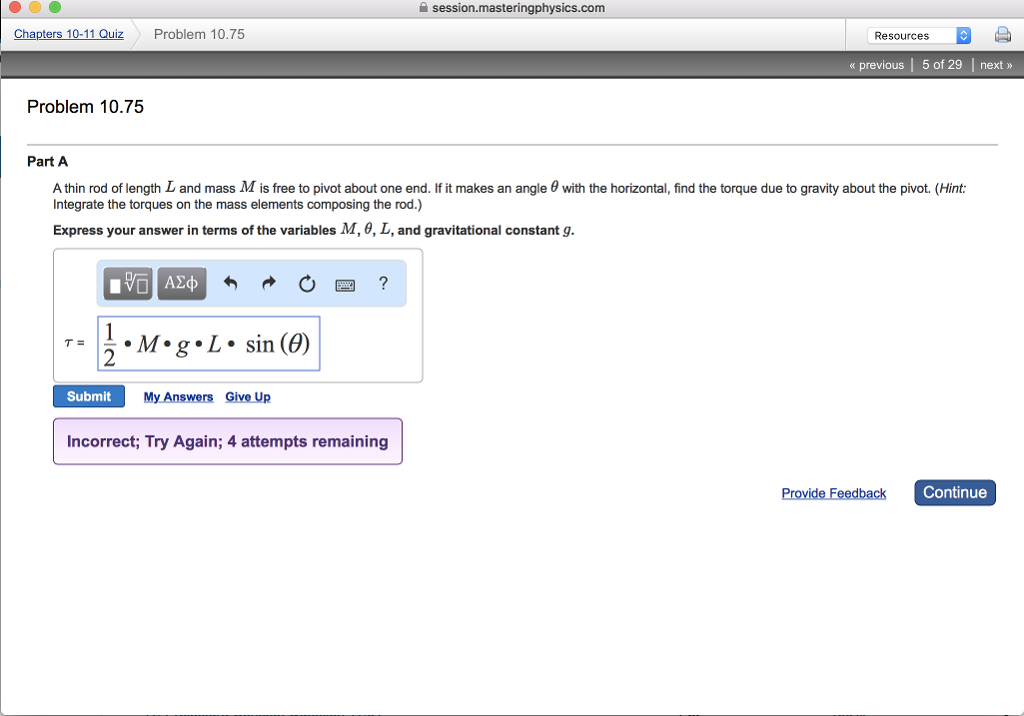The image size is (1024, 716).
Task: Click Give Up link
Action: pos(248,397)
